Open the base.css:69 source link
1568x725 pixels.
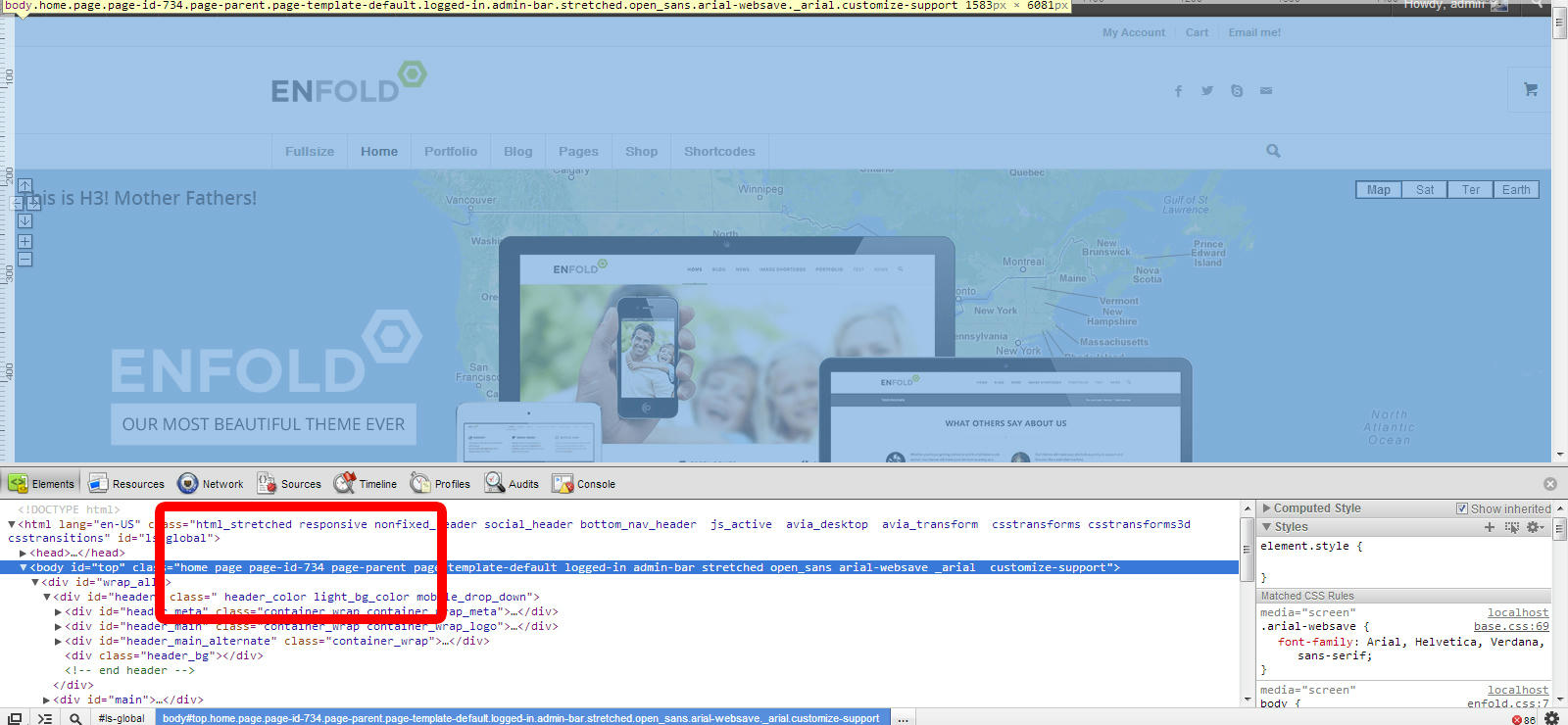[1511, 626]
